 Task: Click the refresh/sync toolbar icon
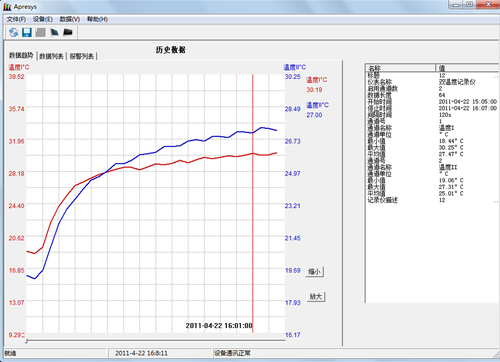pyautogui.click(x=14, y=32)
